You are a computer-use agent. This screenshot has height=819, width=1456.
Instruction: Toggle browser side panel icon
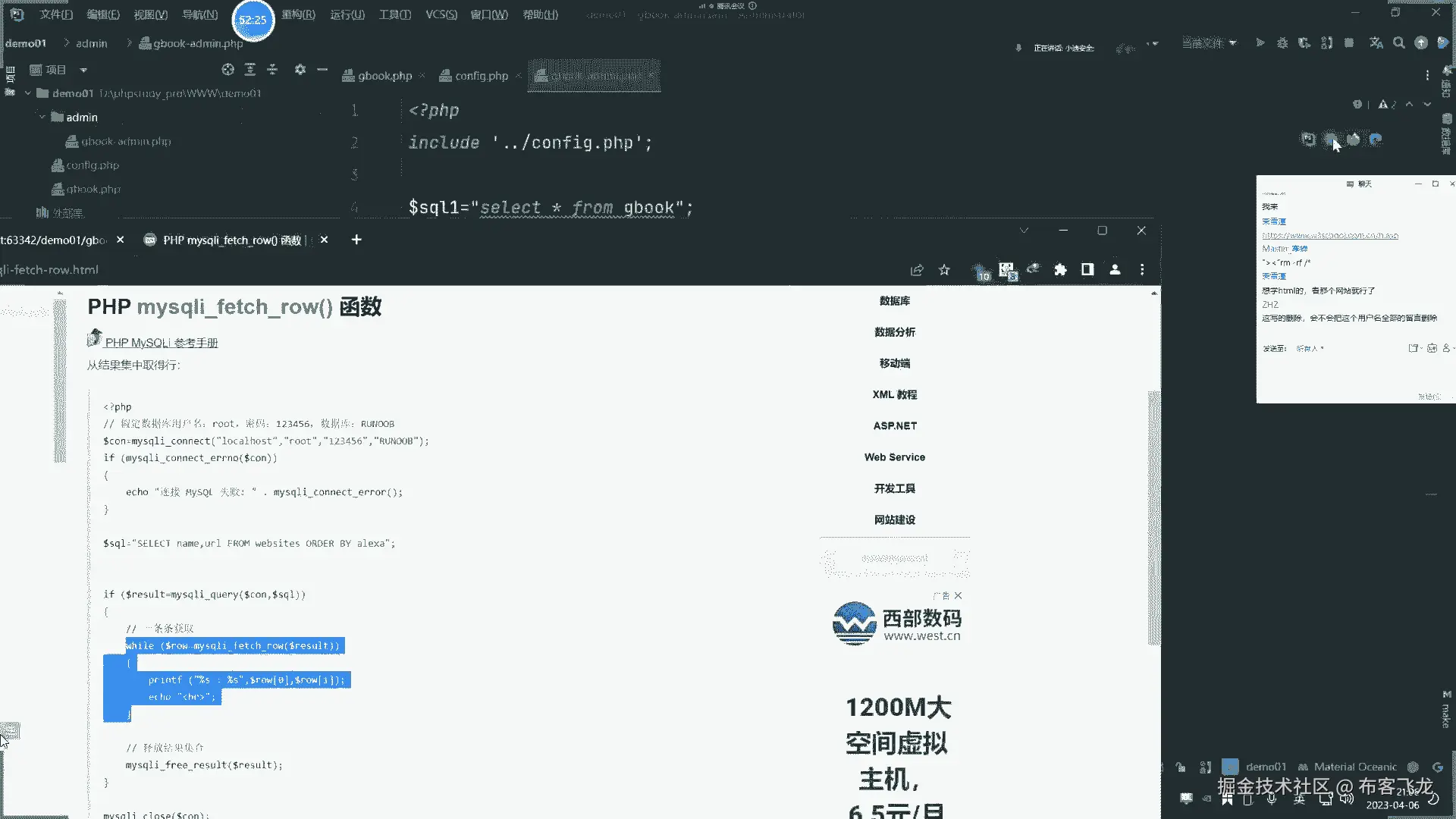1087,270
